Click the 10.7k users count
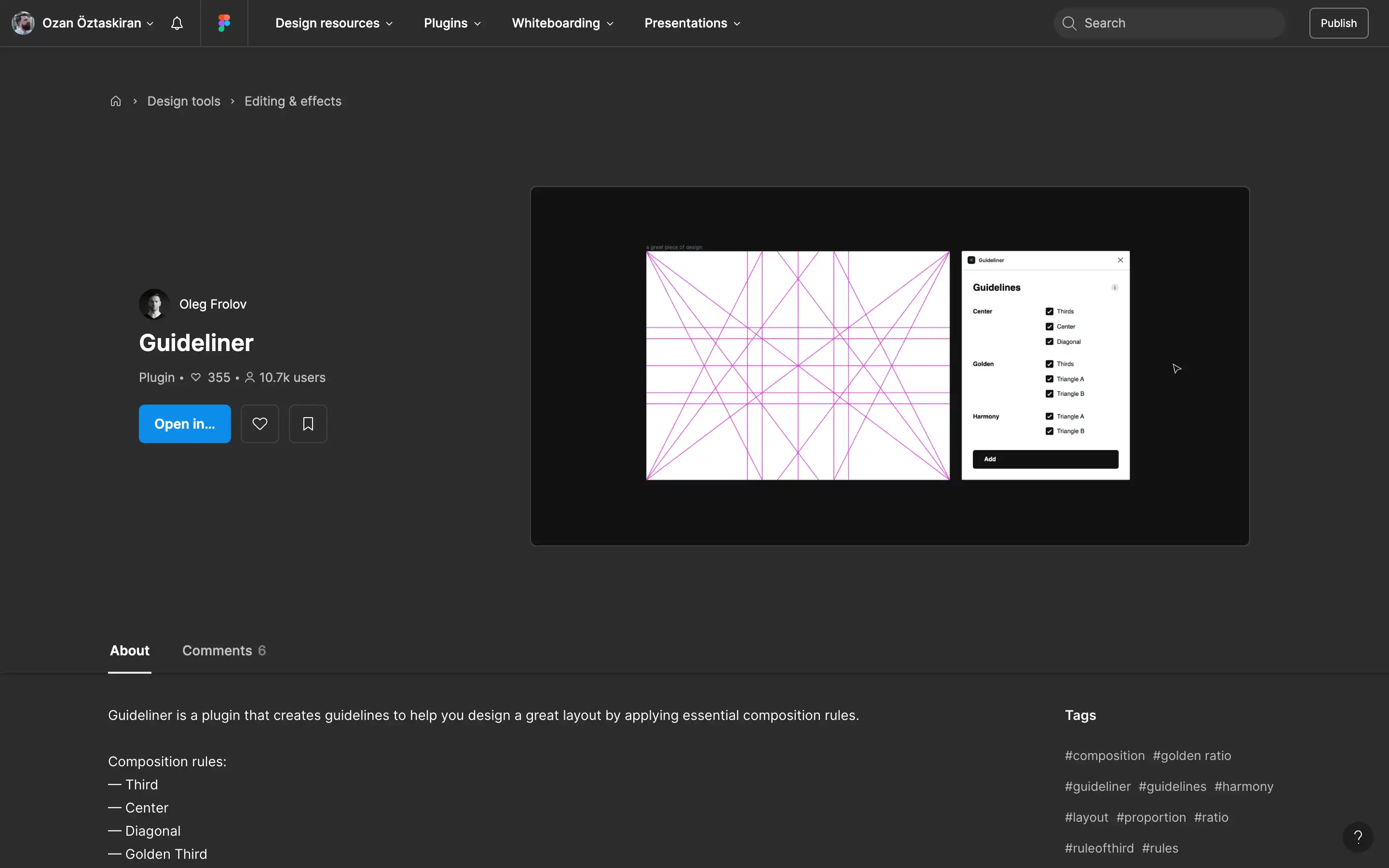The width and height of the screenshot is (1389, 868). 285,378
